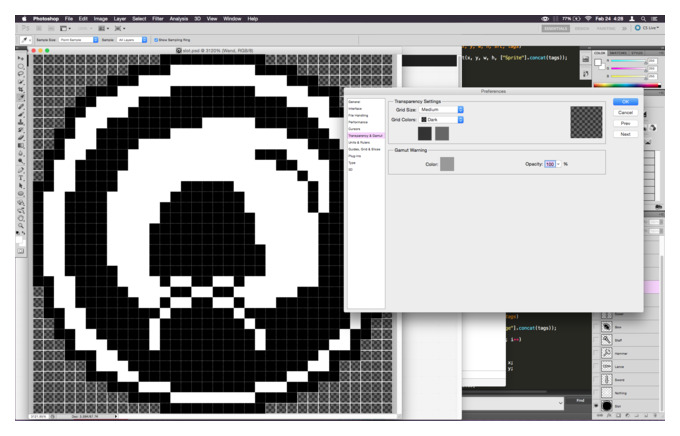Viewport: 680px width, 436px height.
Task: Select the Quick Selection tool
Action: tap(20, 82)
